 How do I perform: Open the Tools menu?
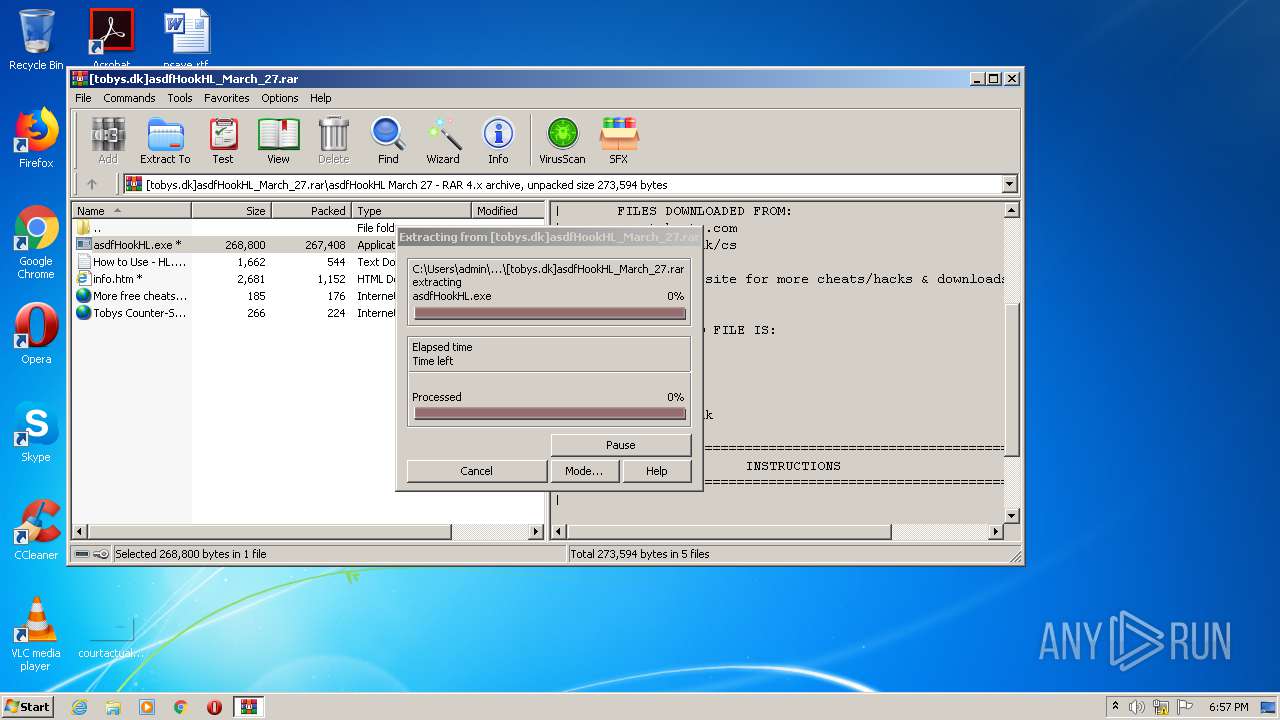[180, 98]
